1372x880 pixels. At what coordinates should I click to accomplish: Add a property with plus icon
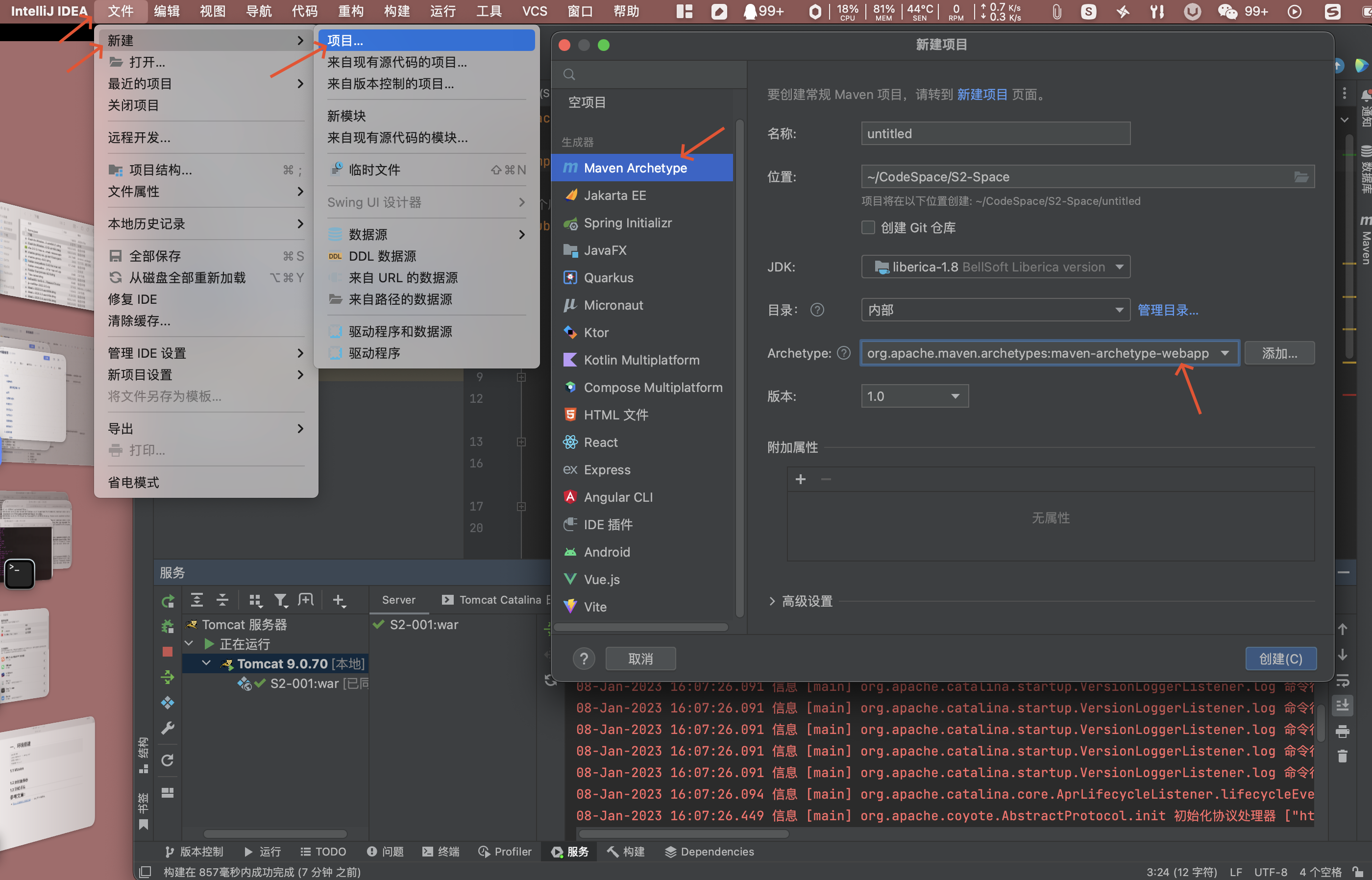[x=801, y=479]
